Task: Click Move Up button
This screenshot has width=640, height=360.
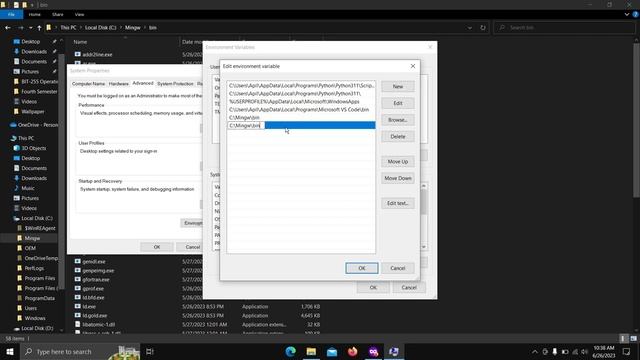Action: (x=398, y=162)
